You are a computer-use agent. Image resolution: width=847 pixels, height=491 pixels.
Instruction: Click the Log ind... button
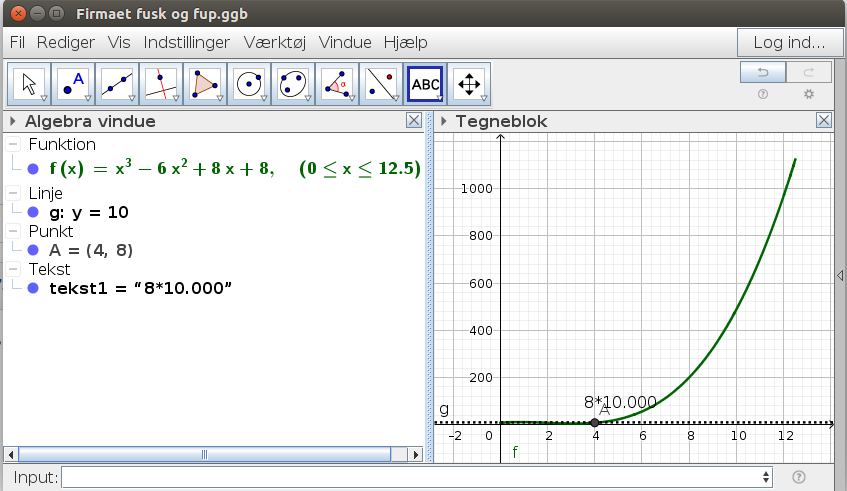[790, 43]
